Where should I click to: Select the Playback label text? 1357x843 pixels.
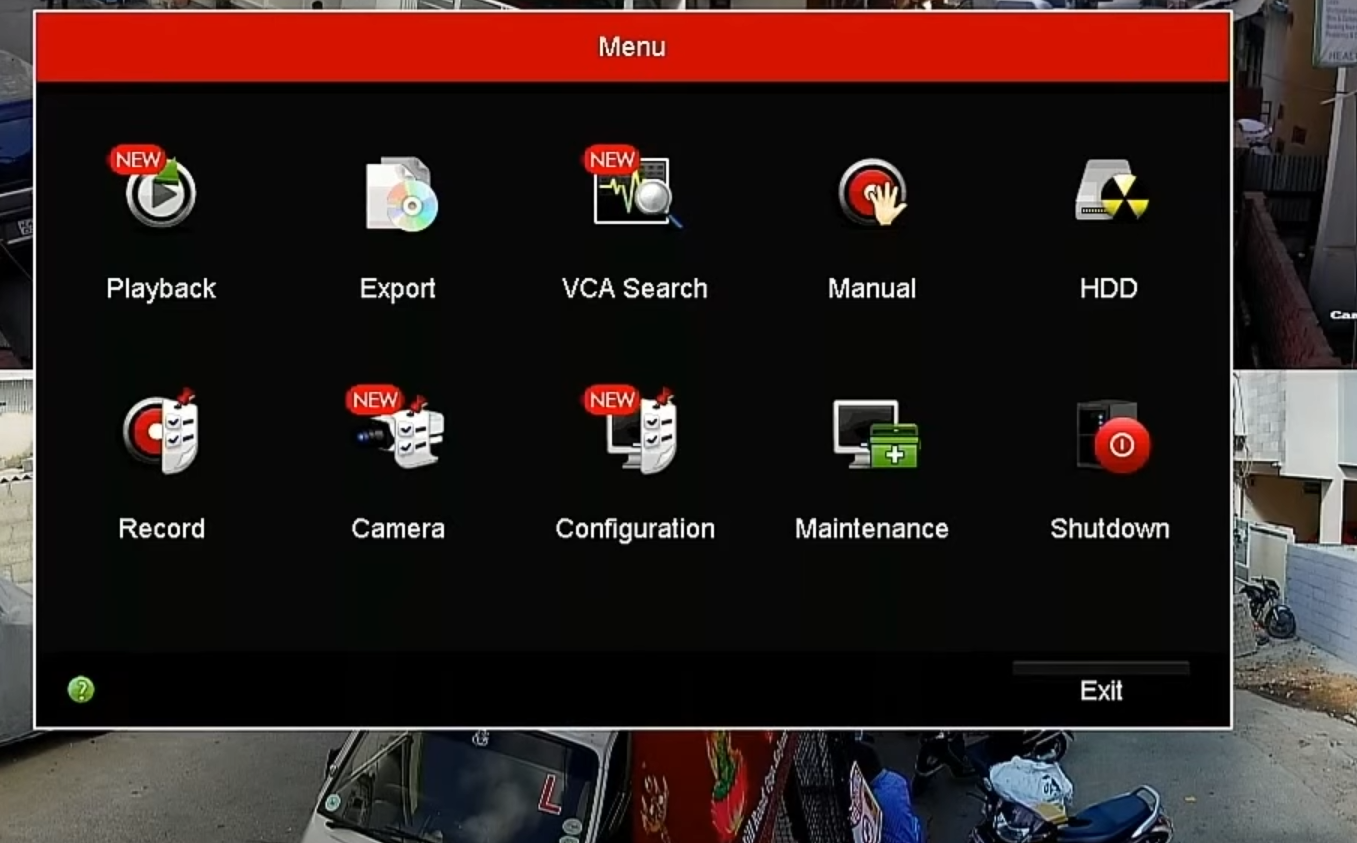point(160,288)
